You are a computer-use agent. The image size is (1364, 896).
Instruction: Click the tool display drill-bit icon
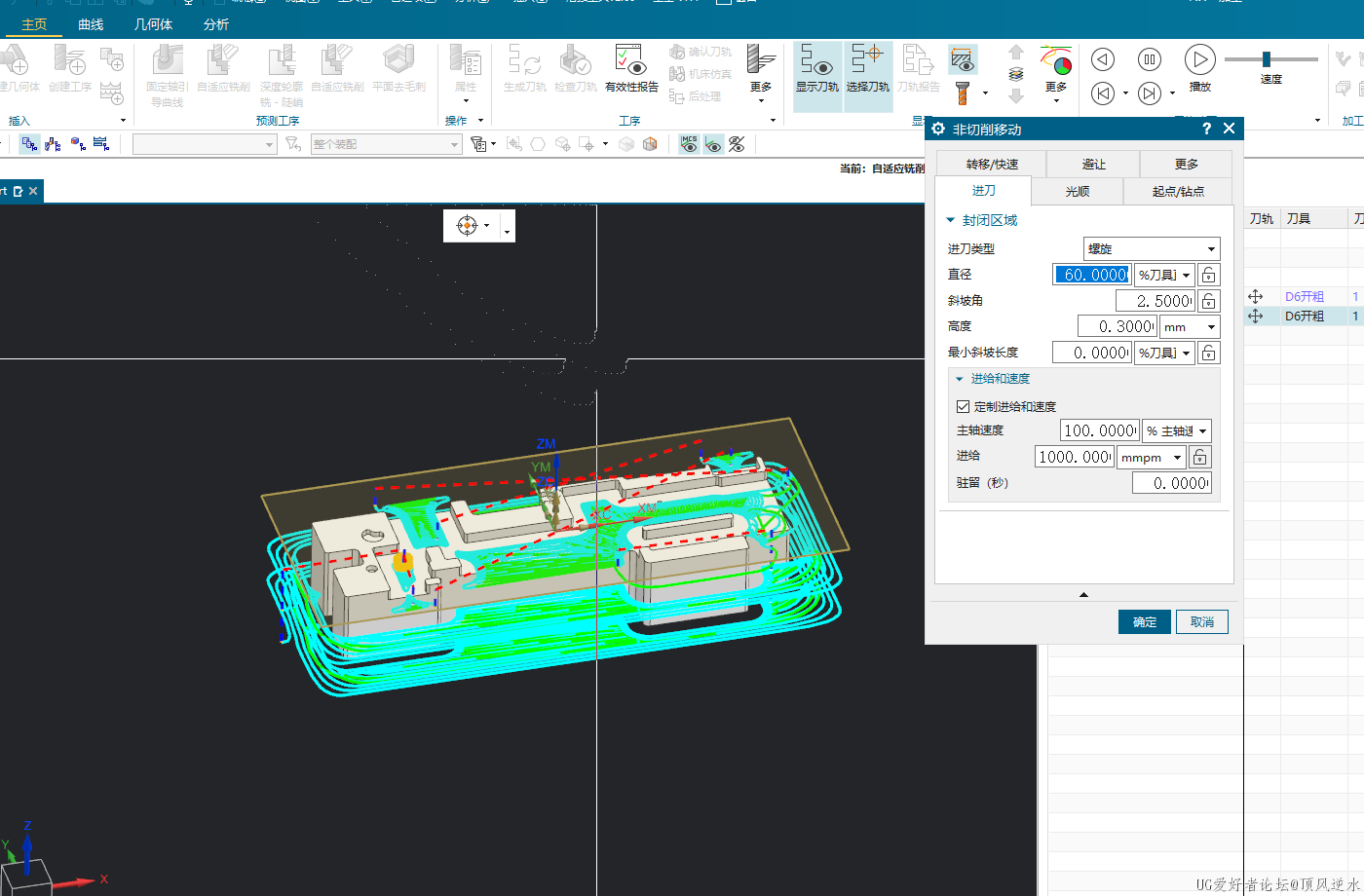[x=963, y=93]
